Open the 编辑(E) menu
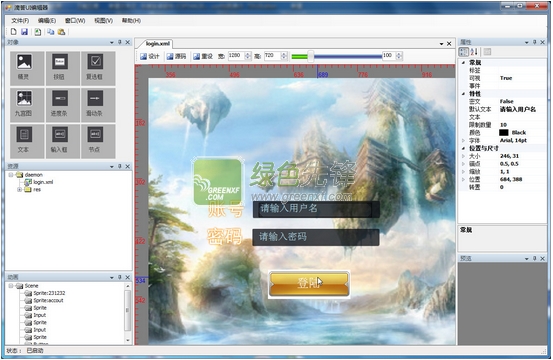This screenshot has width=553, height=360. [47, 21]
